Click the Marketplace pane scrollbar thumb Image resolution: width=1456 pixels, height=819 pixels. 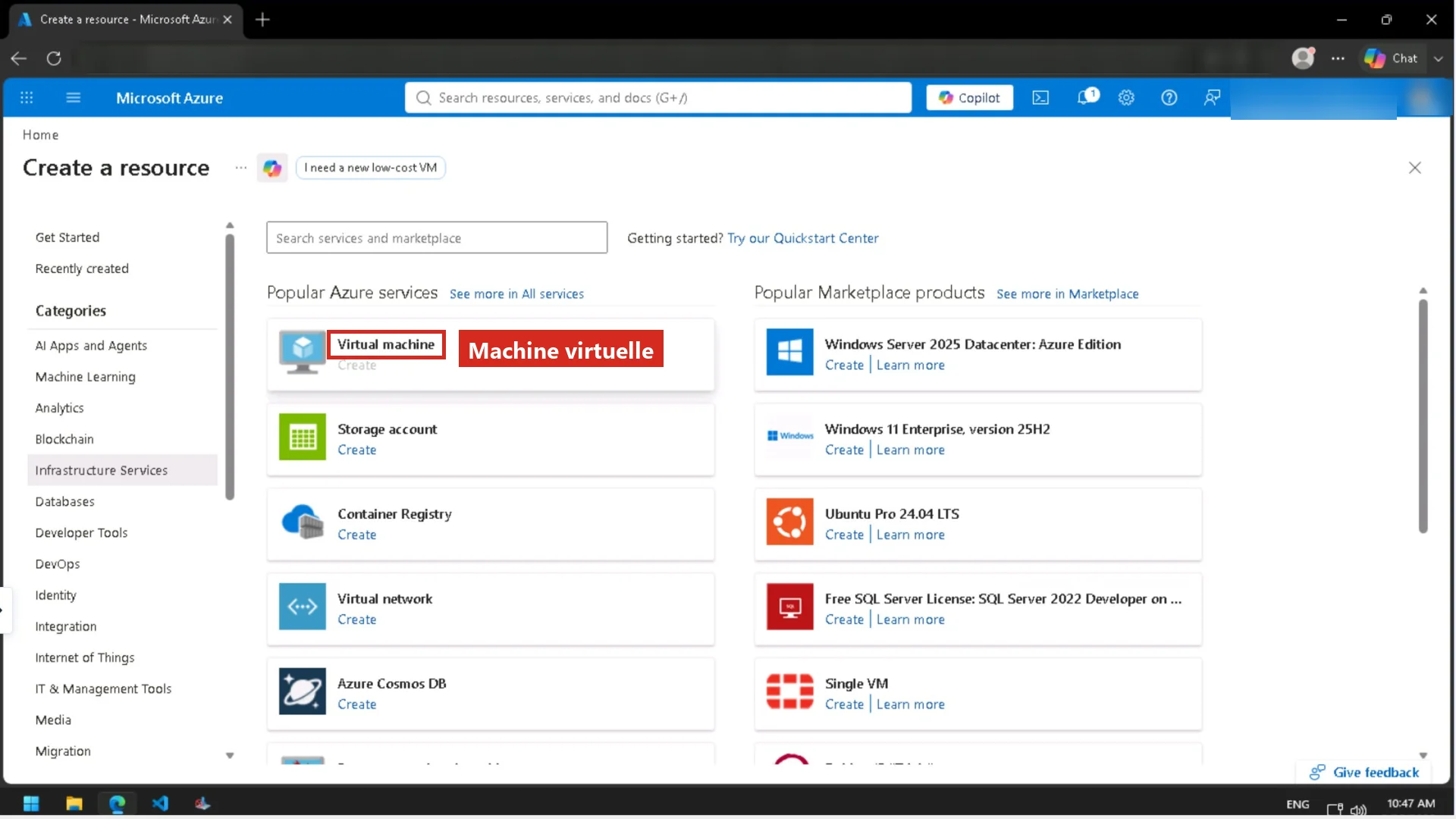[1423, 416]
